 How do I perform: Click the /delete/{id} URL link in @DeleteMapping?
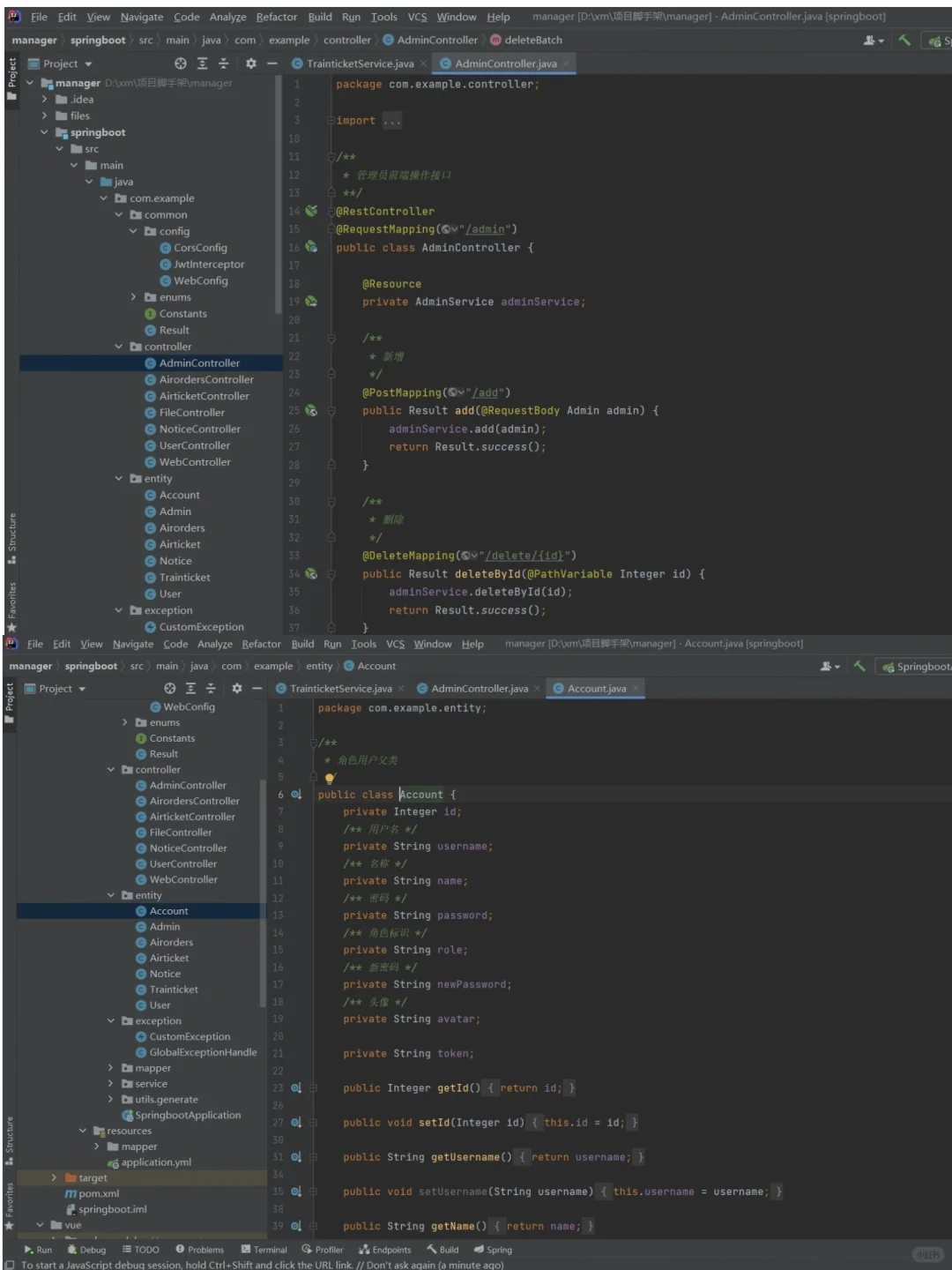[x=524, y=556]
